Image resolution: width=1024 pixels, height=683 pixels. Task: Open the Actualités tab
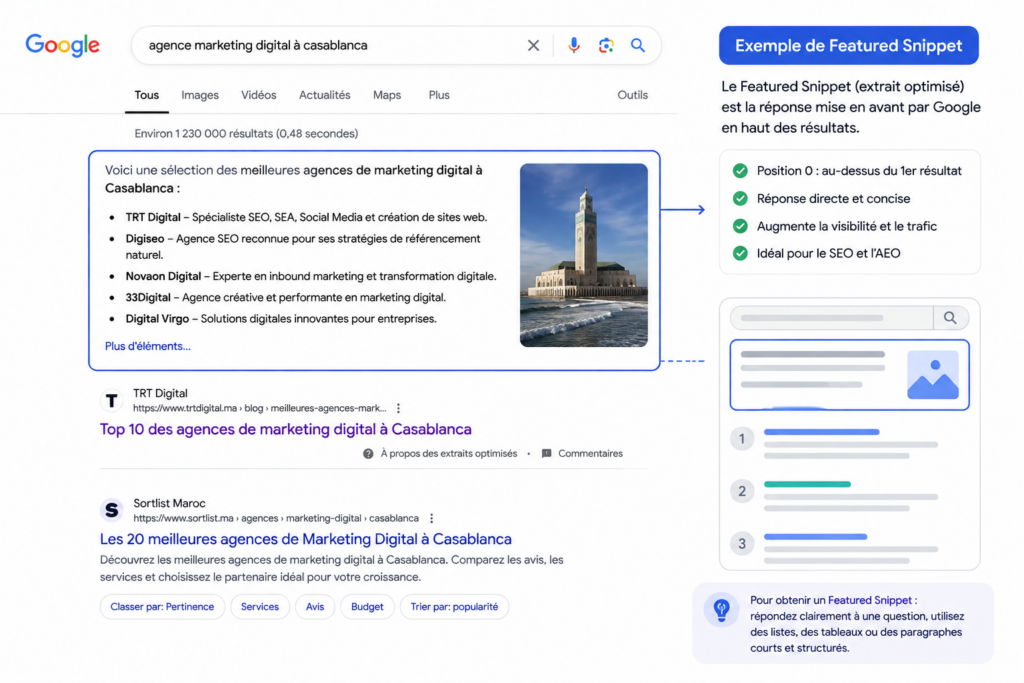point(325,95)
